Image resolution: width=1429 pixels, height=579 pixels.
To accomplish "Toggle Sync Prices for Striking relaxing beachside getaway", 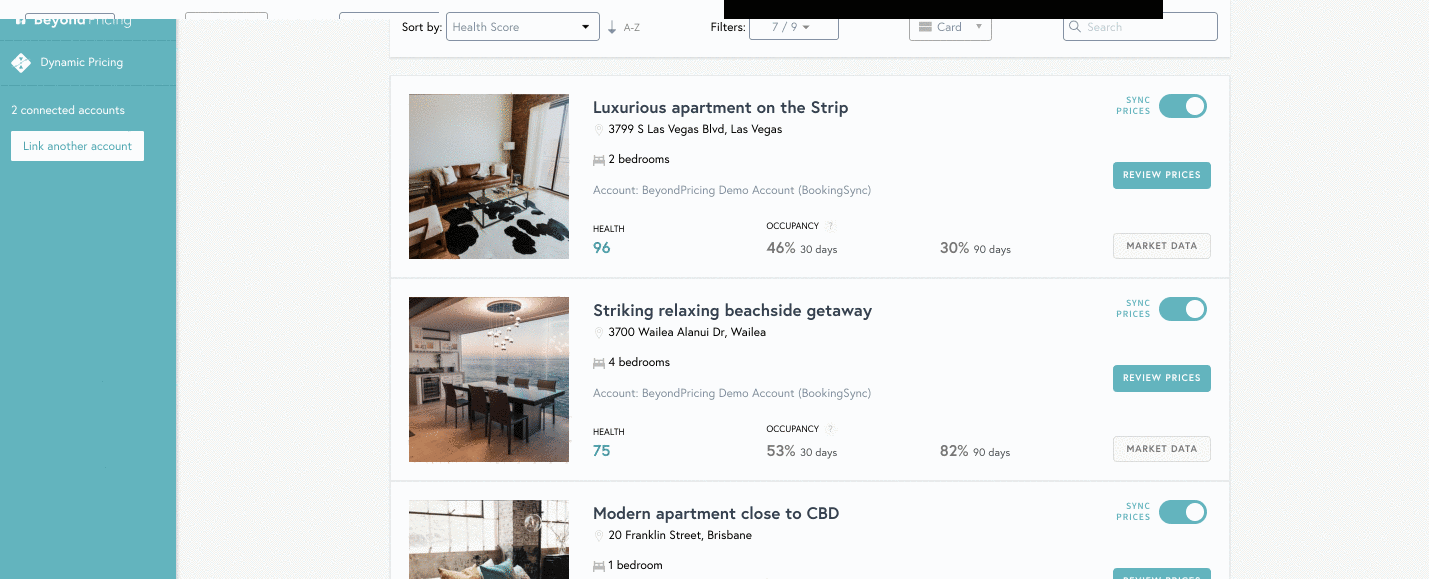I will (1183, 309).
